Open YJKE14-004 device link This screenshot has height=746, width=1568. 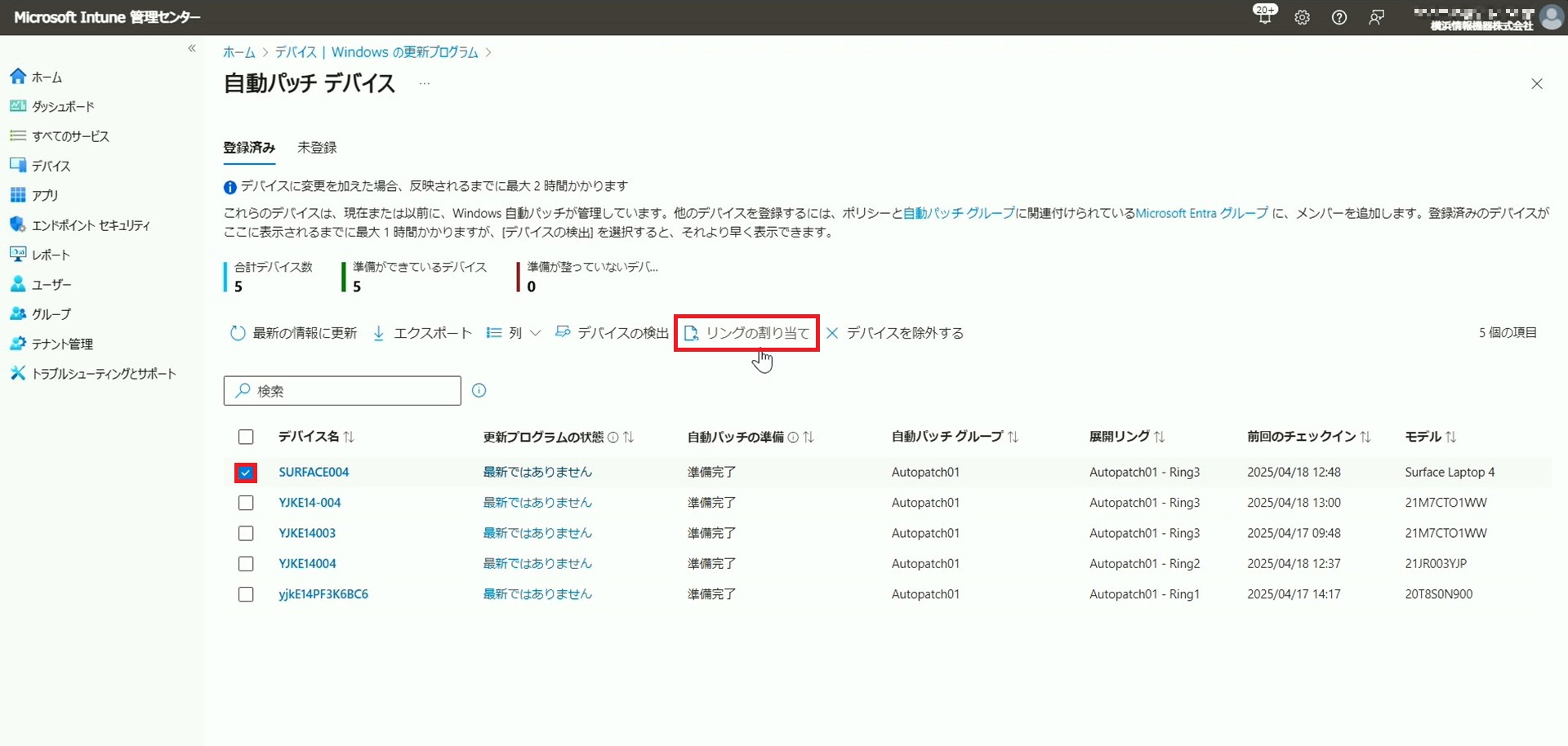[310, 503]
